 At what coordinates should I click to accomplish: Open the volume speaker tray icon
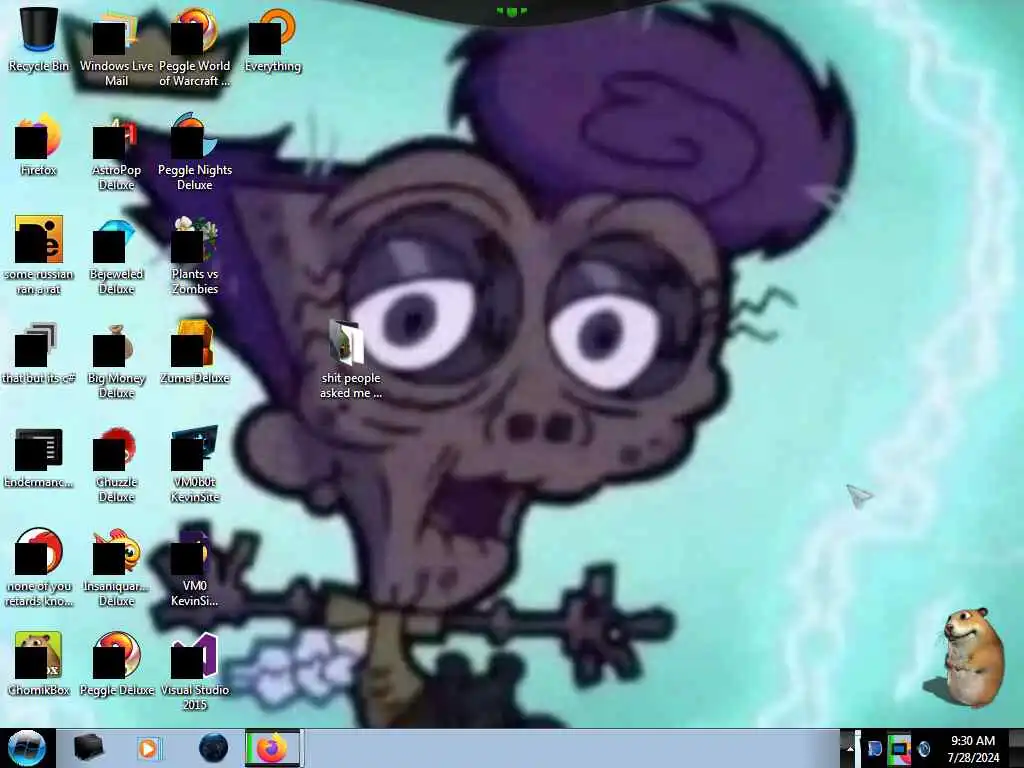924,748
